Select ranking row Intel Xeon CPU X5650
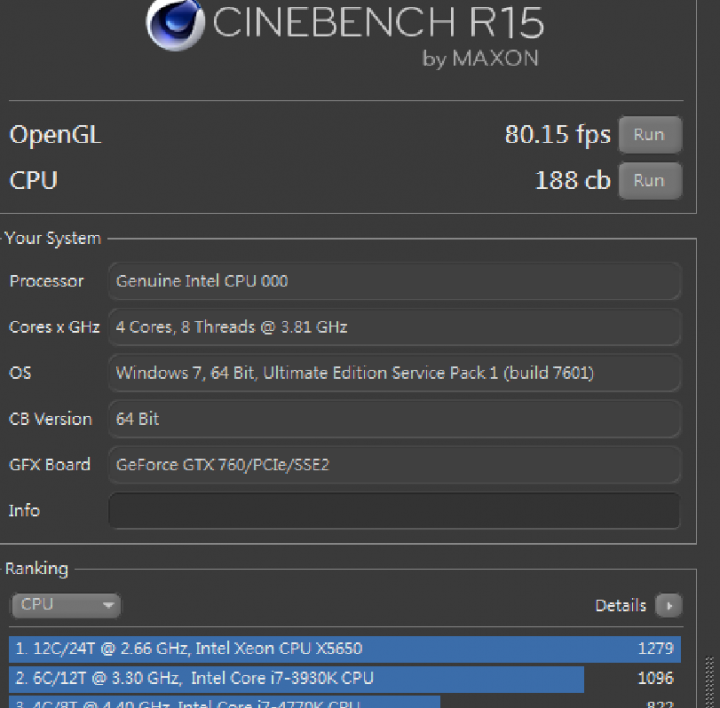Image resolution: width=720 pixels, height=708 pixels. [344, 649]
